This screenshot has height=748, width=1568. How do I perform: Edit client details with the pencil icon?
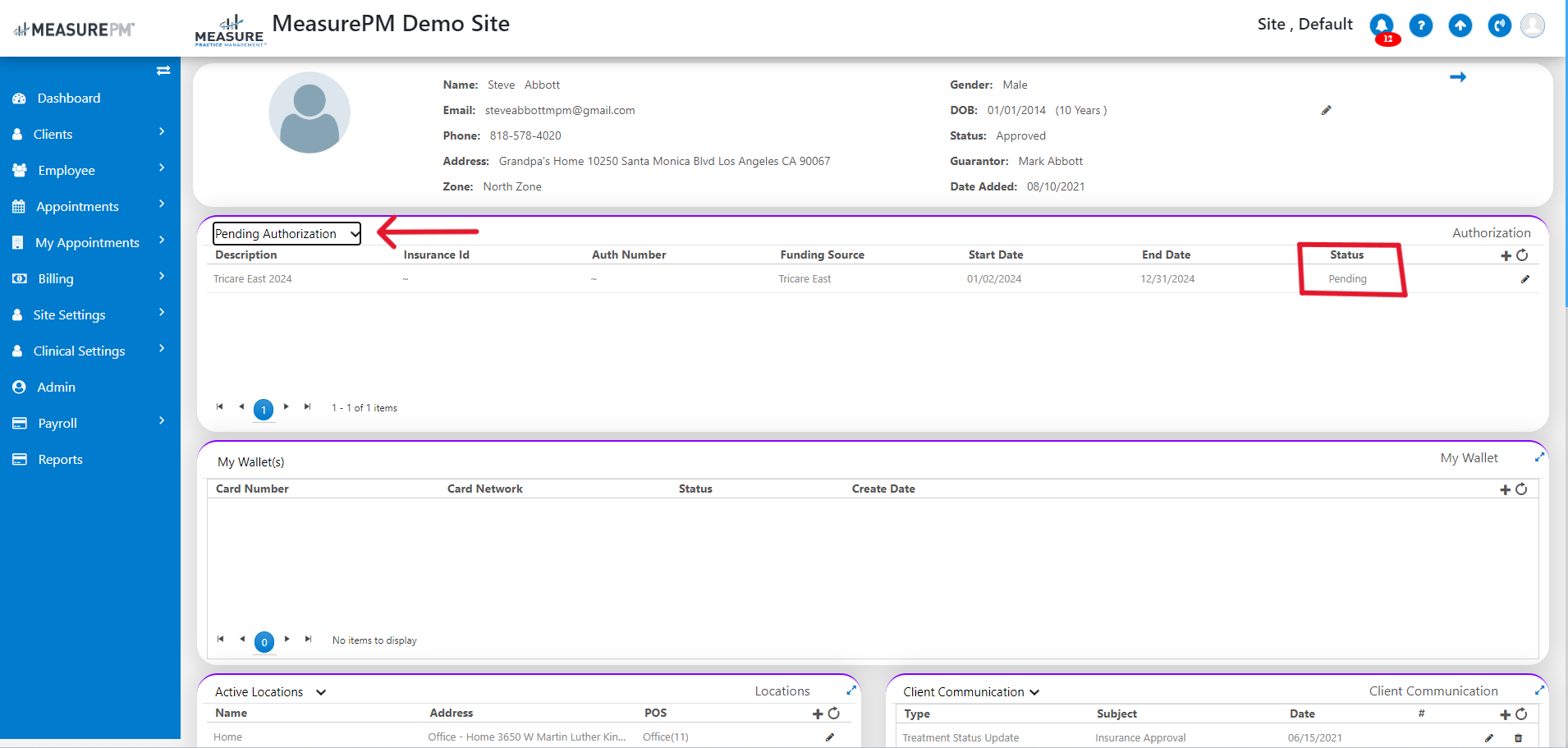[x=1326, y=110]
